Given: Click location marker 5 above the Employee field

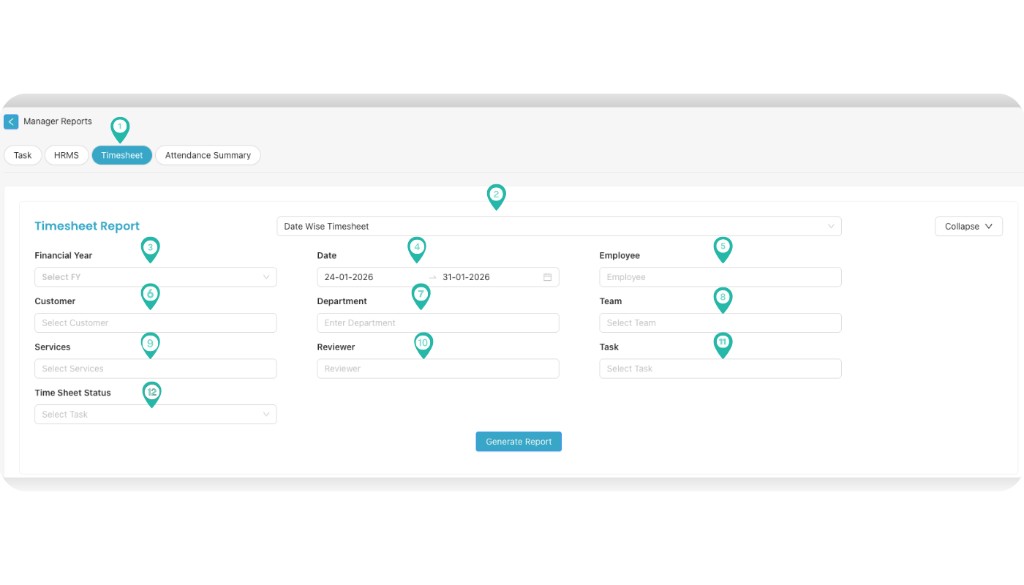Looking at the screenshot, I should point(721,248).
